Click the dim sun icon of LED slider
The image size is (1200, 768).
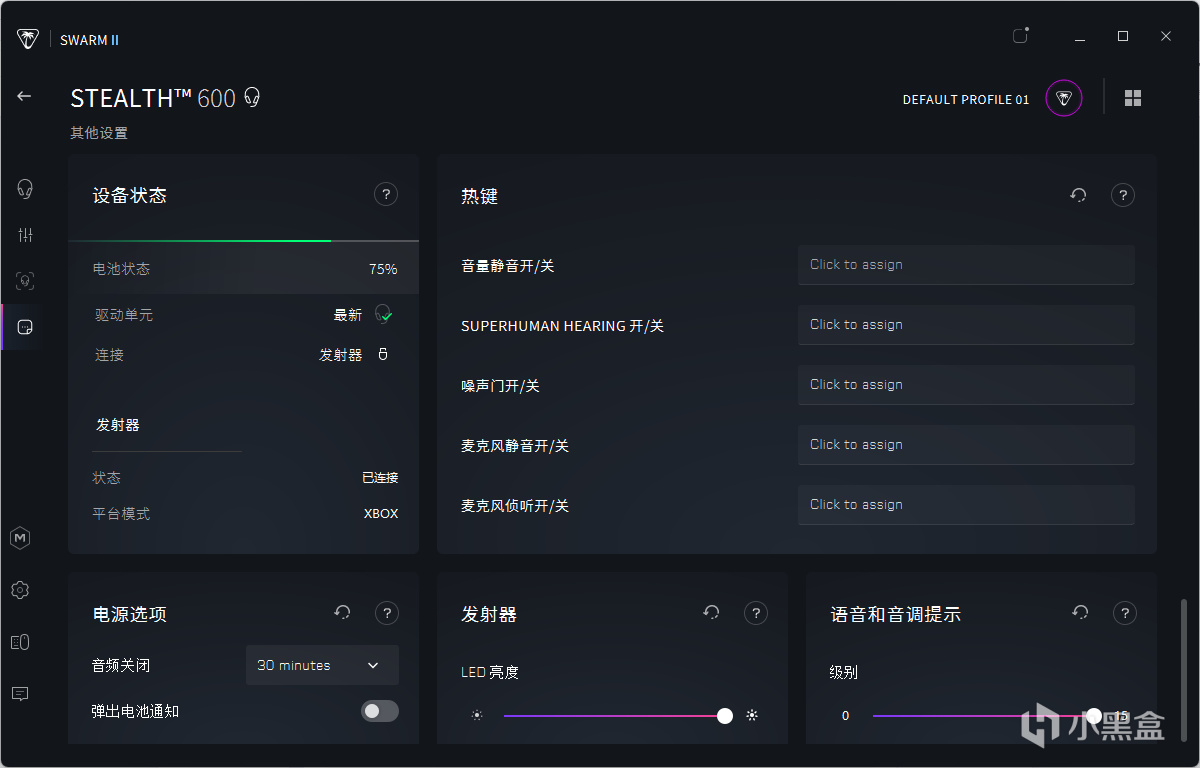(x=477, y=716)
